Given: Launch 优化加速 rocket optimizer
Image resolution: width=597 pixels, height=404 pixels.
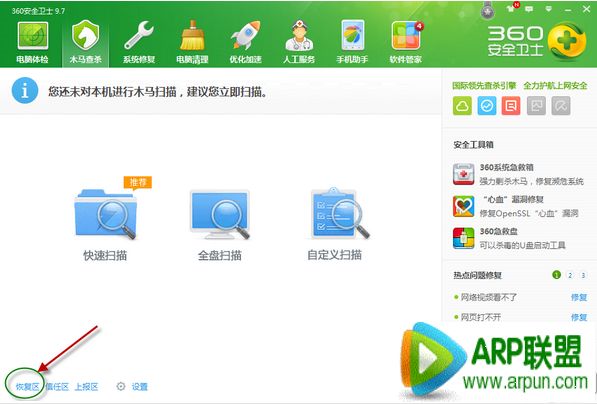Looking at the screenshot, I should 246,43.
